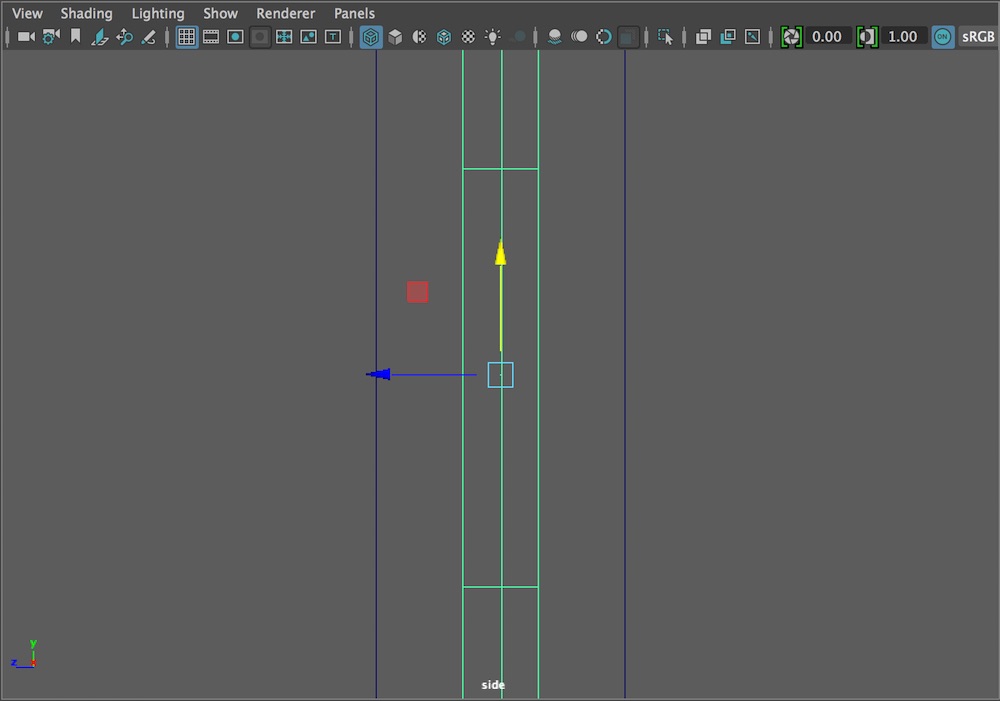Open camera attributes via camera-gear icon
This screenshot has width=1000, height=701.
pos(50,37)
